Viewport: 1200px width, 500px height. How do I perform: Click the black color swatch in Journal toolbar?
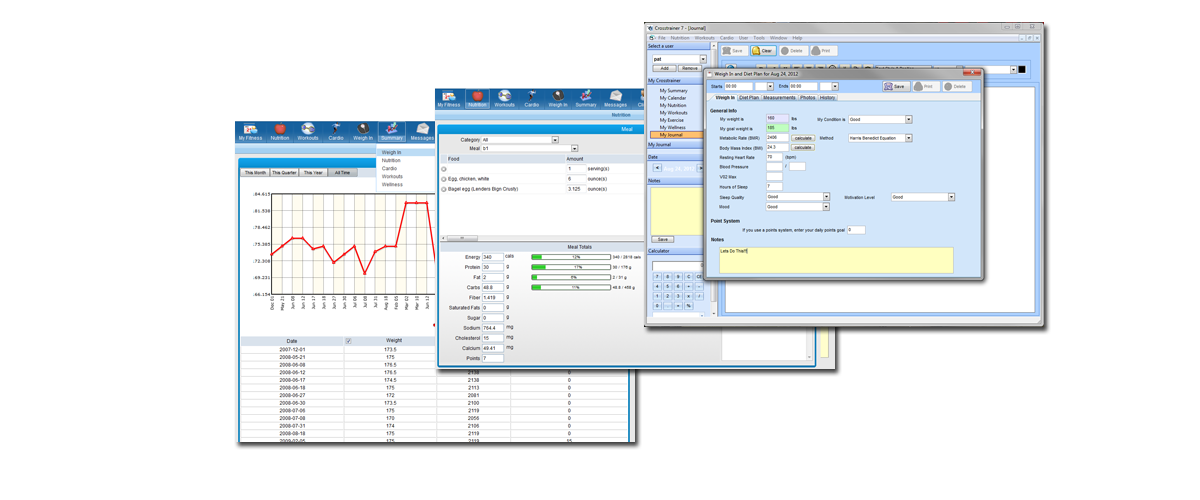[1020, 69]
